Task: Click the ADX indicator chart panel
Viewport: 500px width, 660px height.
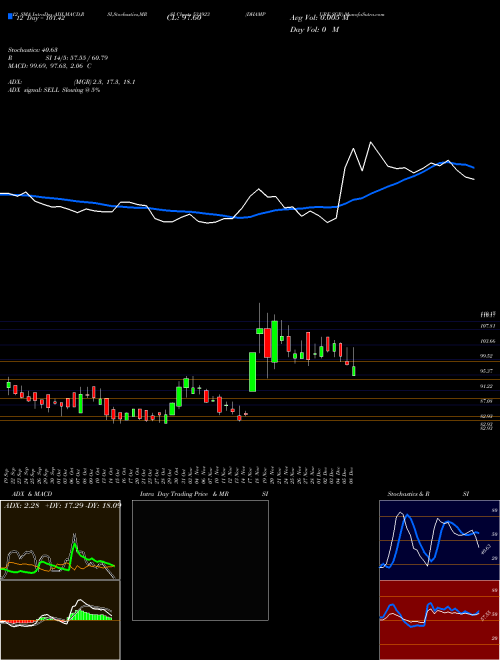Action: tap(60, 540)
